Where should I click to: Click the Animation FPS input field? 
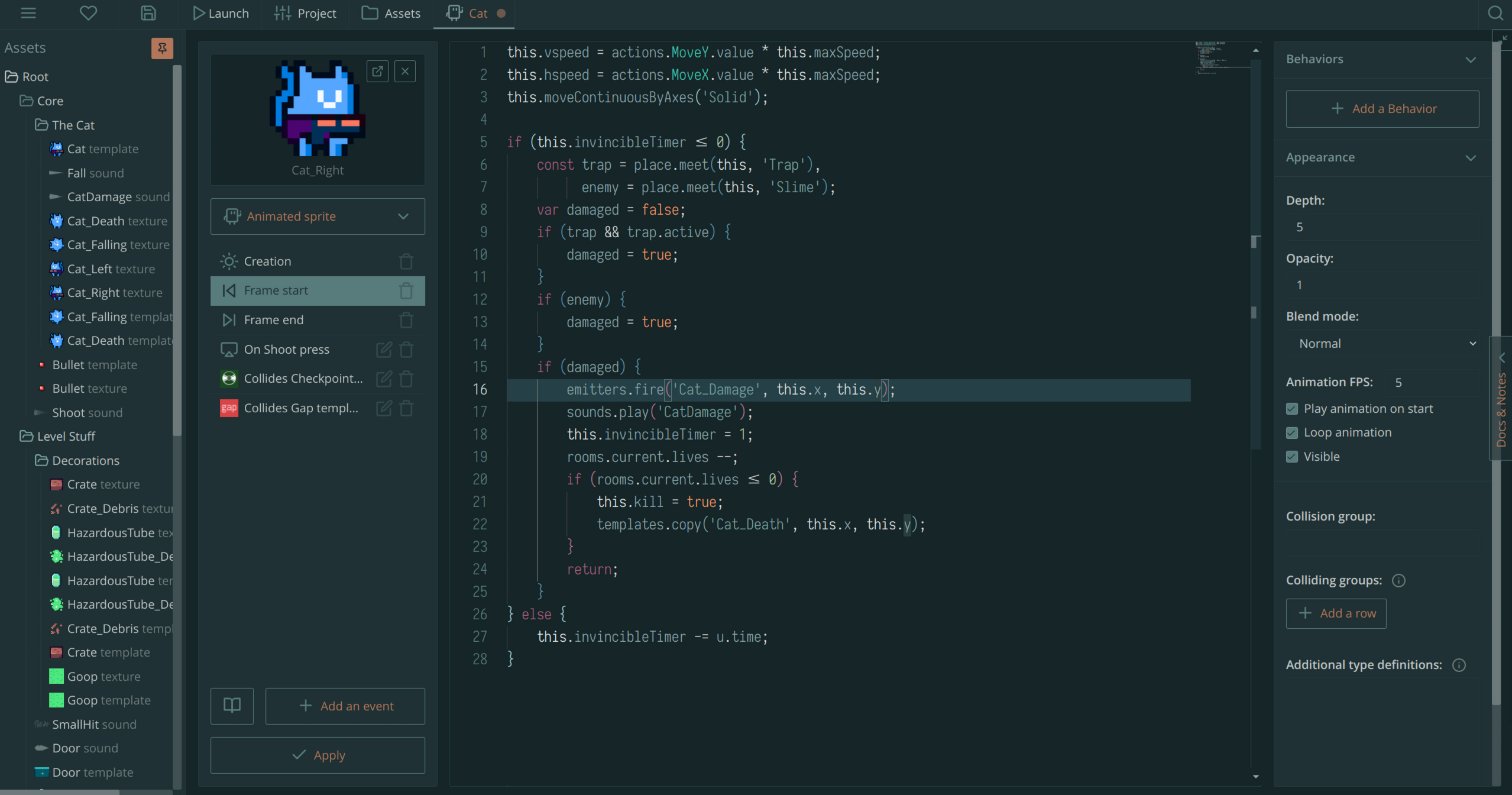point(1432,383)
